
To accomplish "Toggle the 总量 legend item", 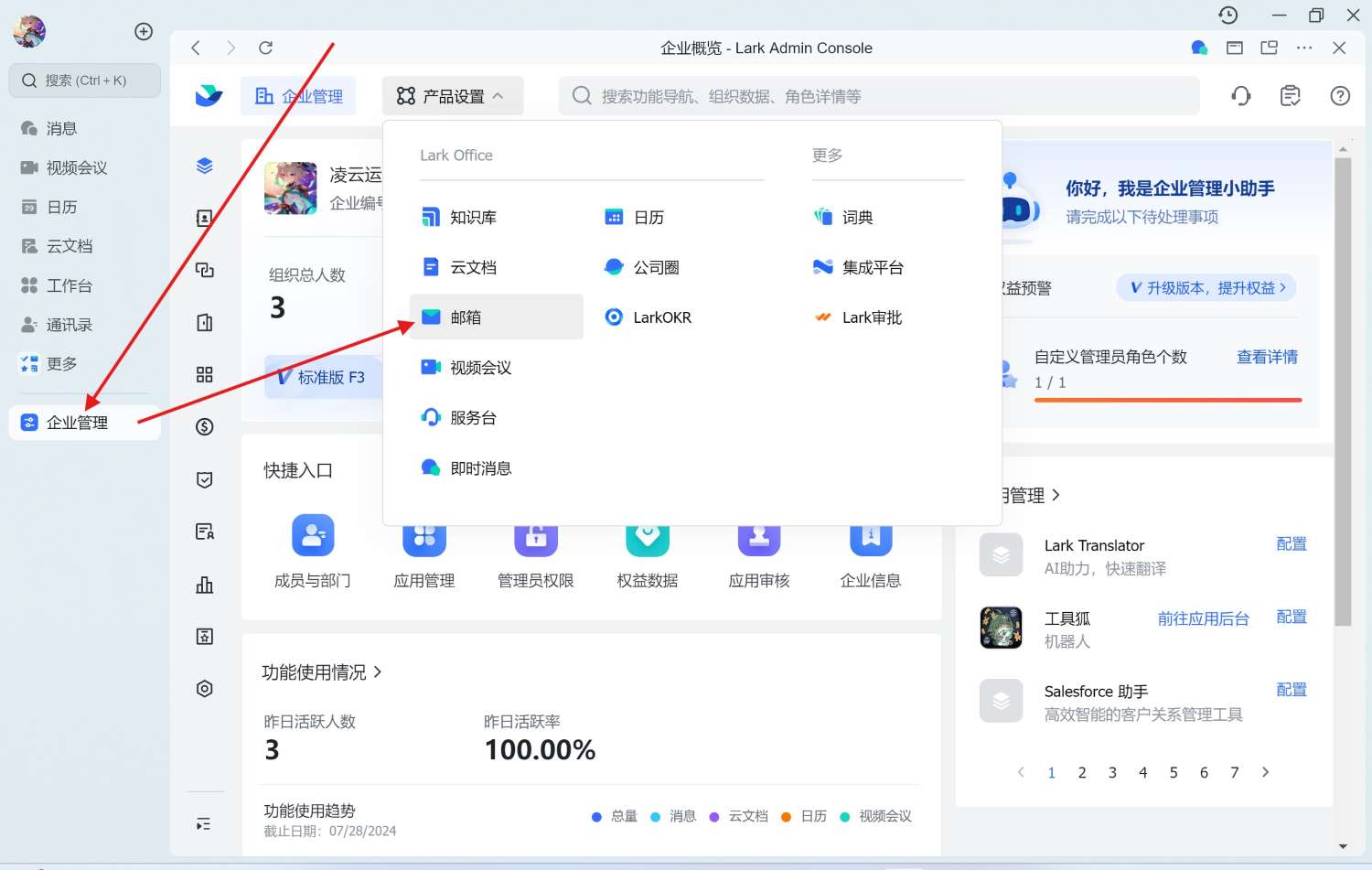I will coord(615,816).
